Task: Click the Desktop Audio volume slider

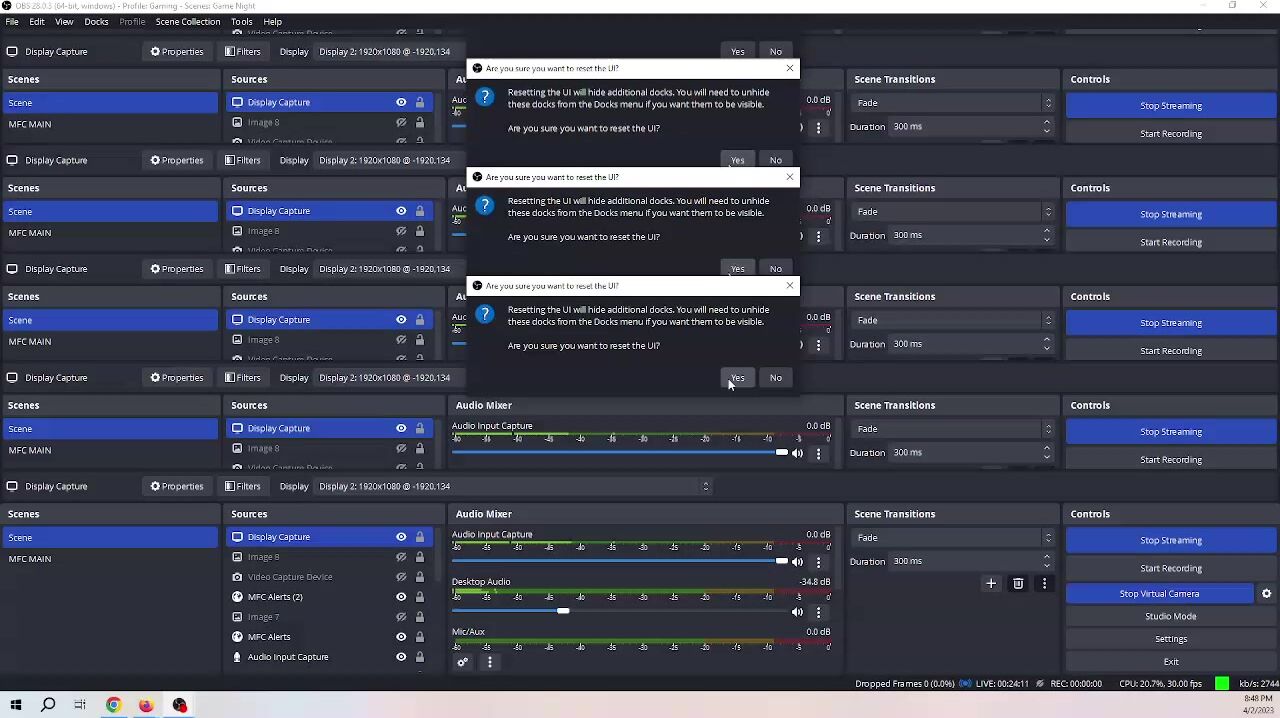Action: (563, 612)
